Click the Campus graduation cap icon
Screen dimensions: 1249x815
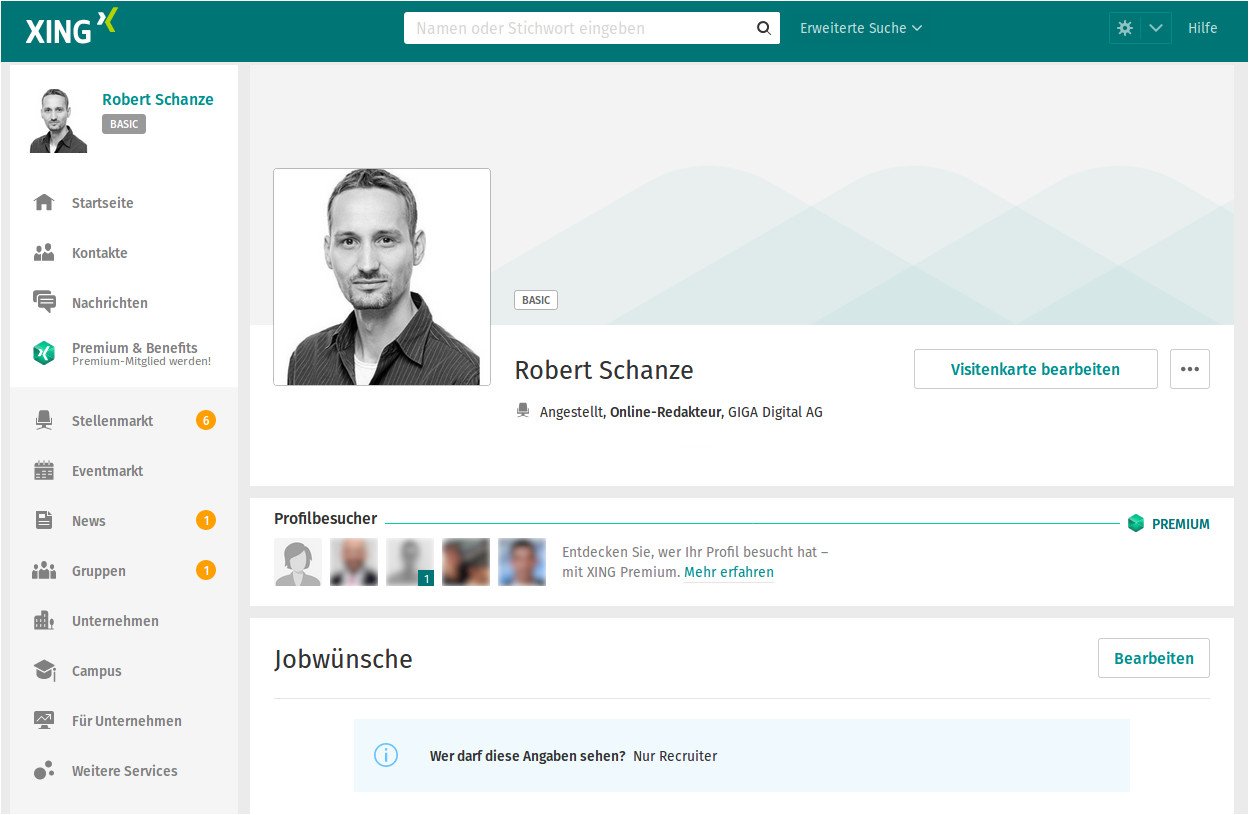44,671
